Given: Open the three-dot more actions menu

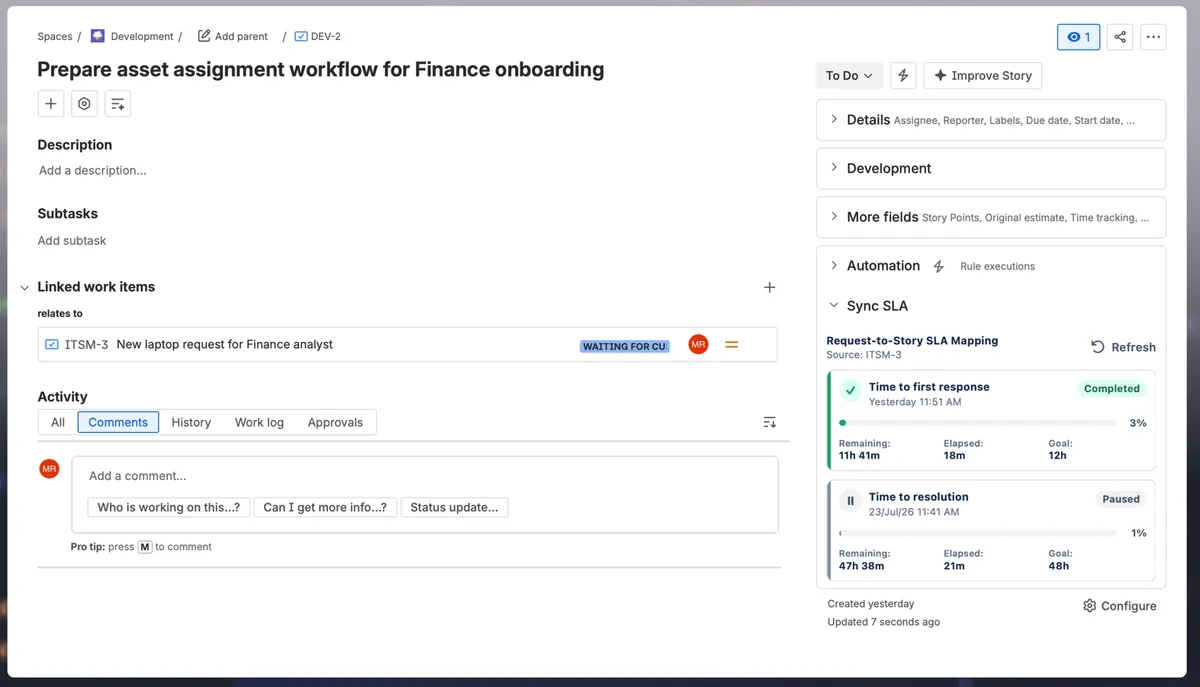Looking at the screenshot, I should click(1153, 37).
